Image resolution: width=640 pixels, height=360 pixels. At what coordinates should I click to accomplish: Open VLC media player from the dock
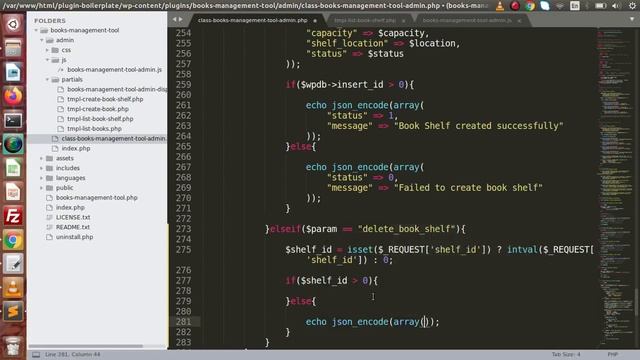coord(13,288)
